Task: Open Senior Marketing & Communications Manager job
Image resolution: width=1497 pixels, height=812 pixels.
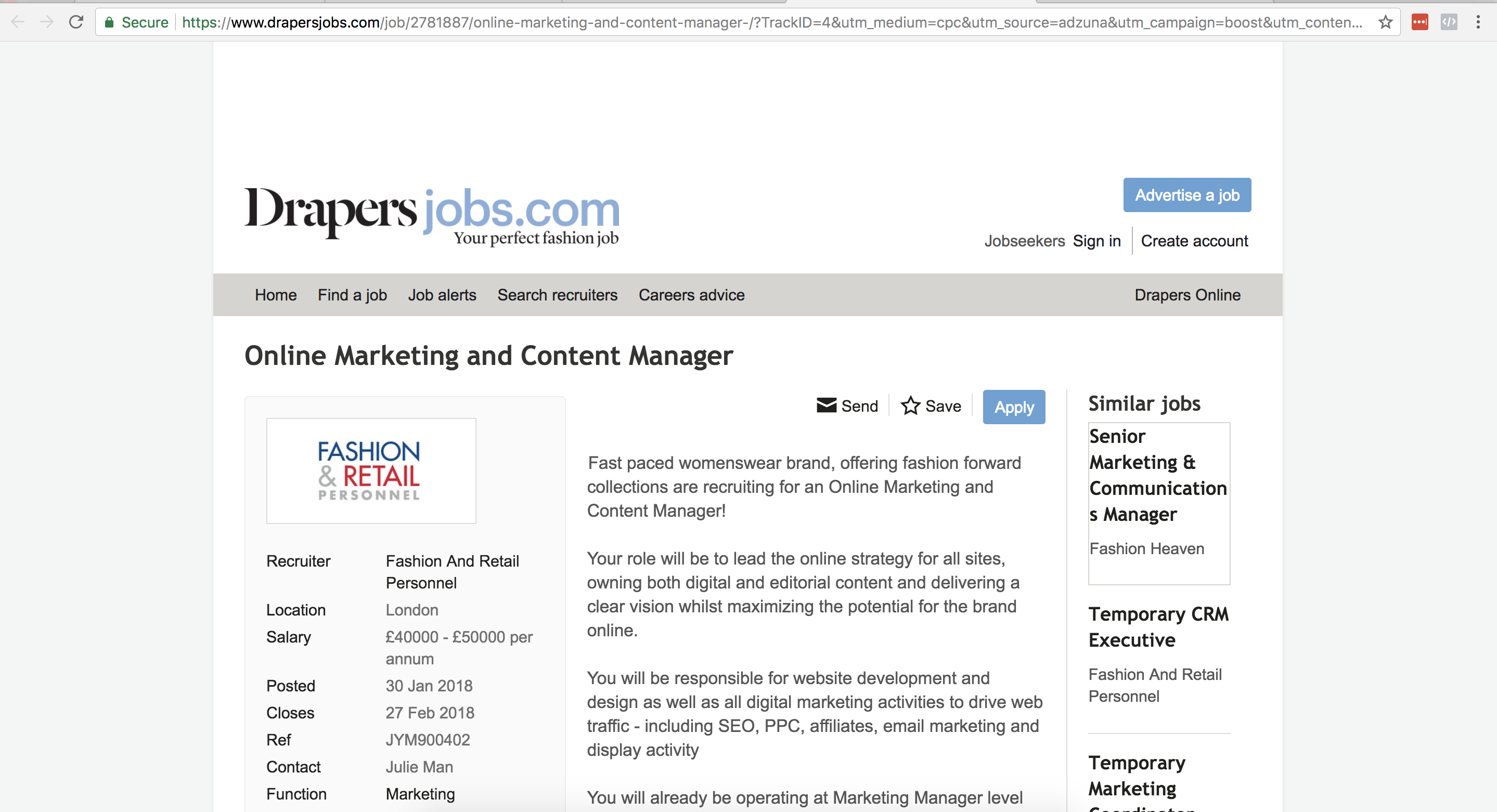Action: click(1158, 475)
